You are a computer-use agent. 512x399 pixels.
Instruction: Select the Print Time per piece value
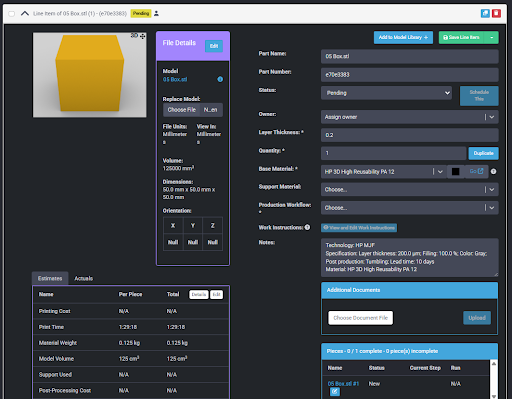coord(128,327)
